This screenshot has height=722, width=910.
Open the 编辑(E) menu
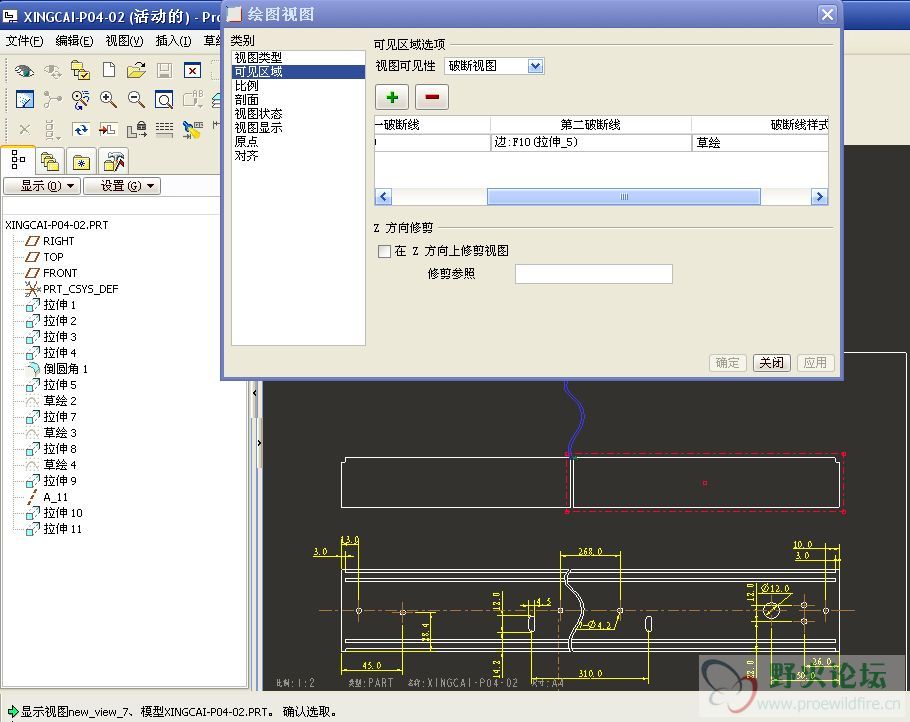74,41
